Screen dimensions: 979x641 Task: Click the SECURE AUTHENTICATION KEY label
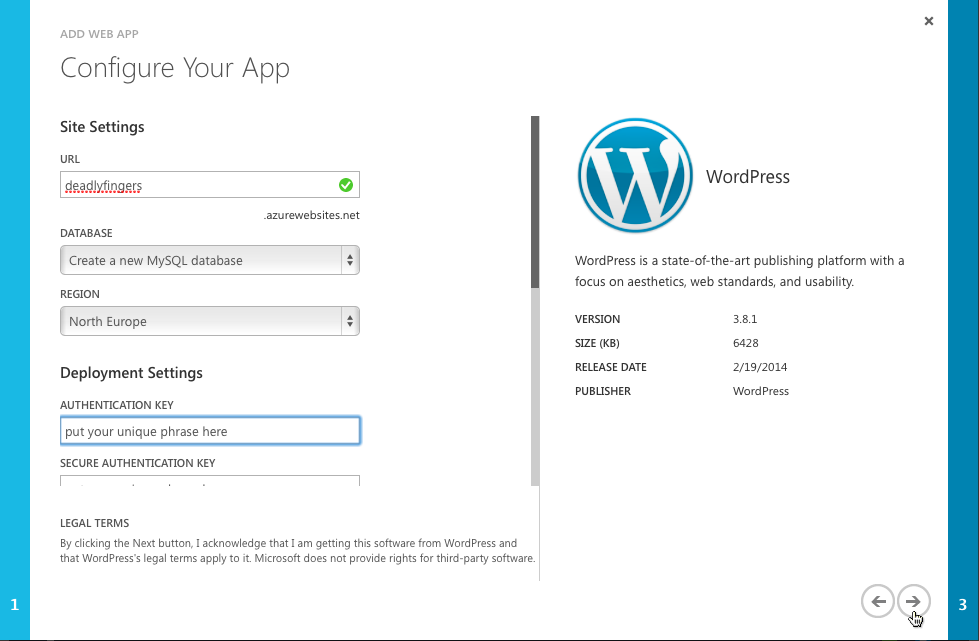click(137, 463)
